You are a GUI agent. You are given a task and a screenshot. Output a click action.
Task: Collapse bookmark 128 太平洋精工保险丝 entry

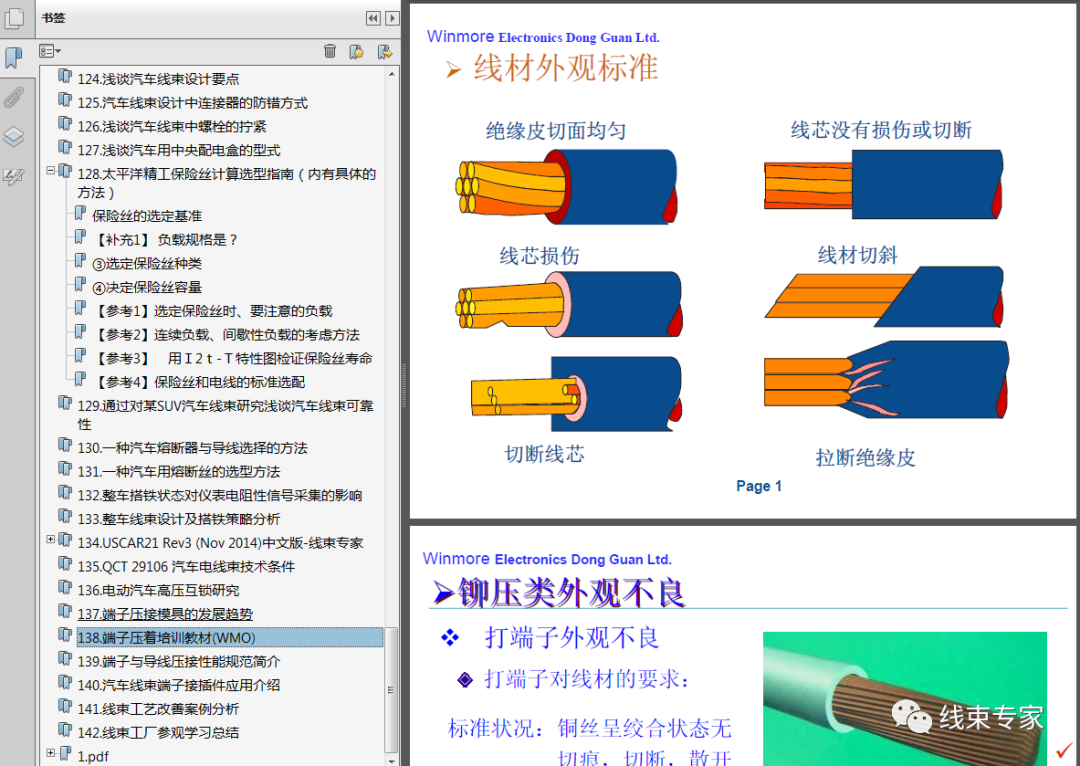(50, 170)
